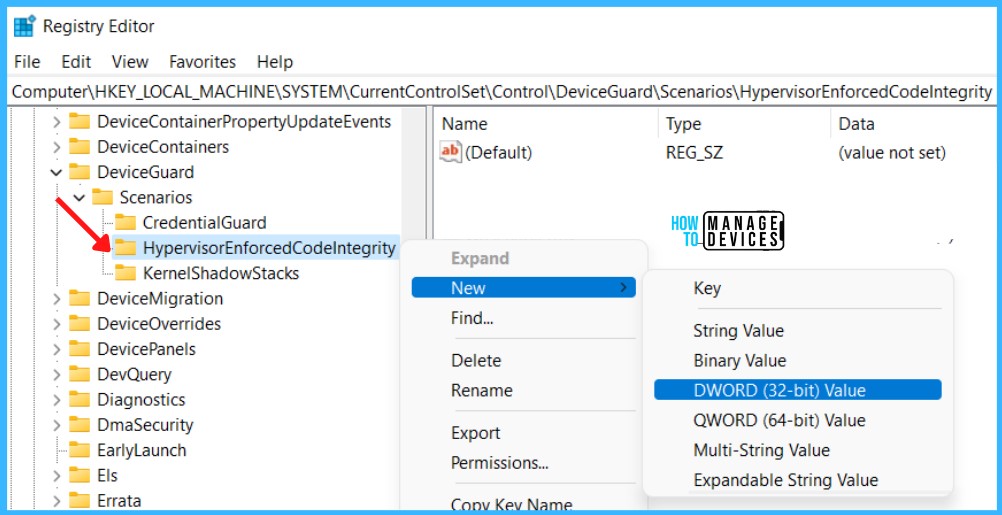
Task: Click the KernelShadowStacks folder icon
Action: coord(125,273)
